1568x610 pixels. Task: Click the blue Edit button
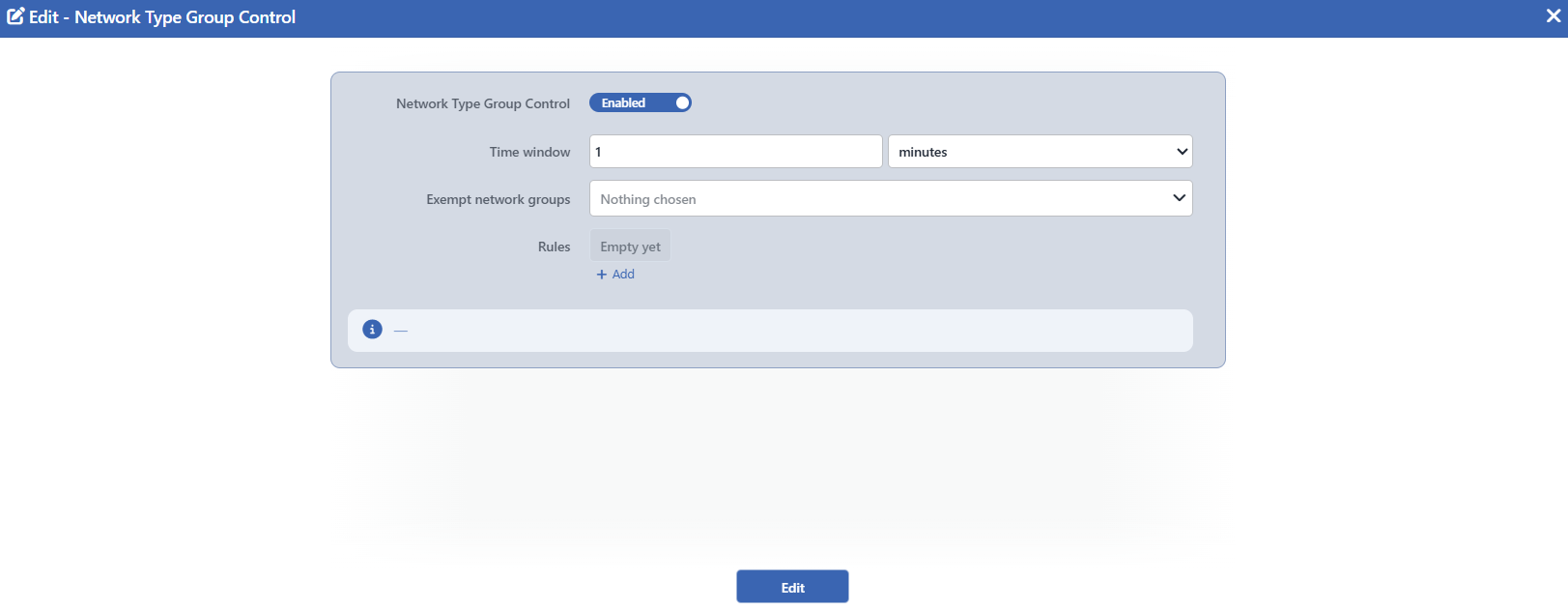(x=792, y=587)
